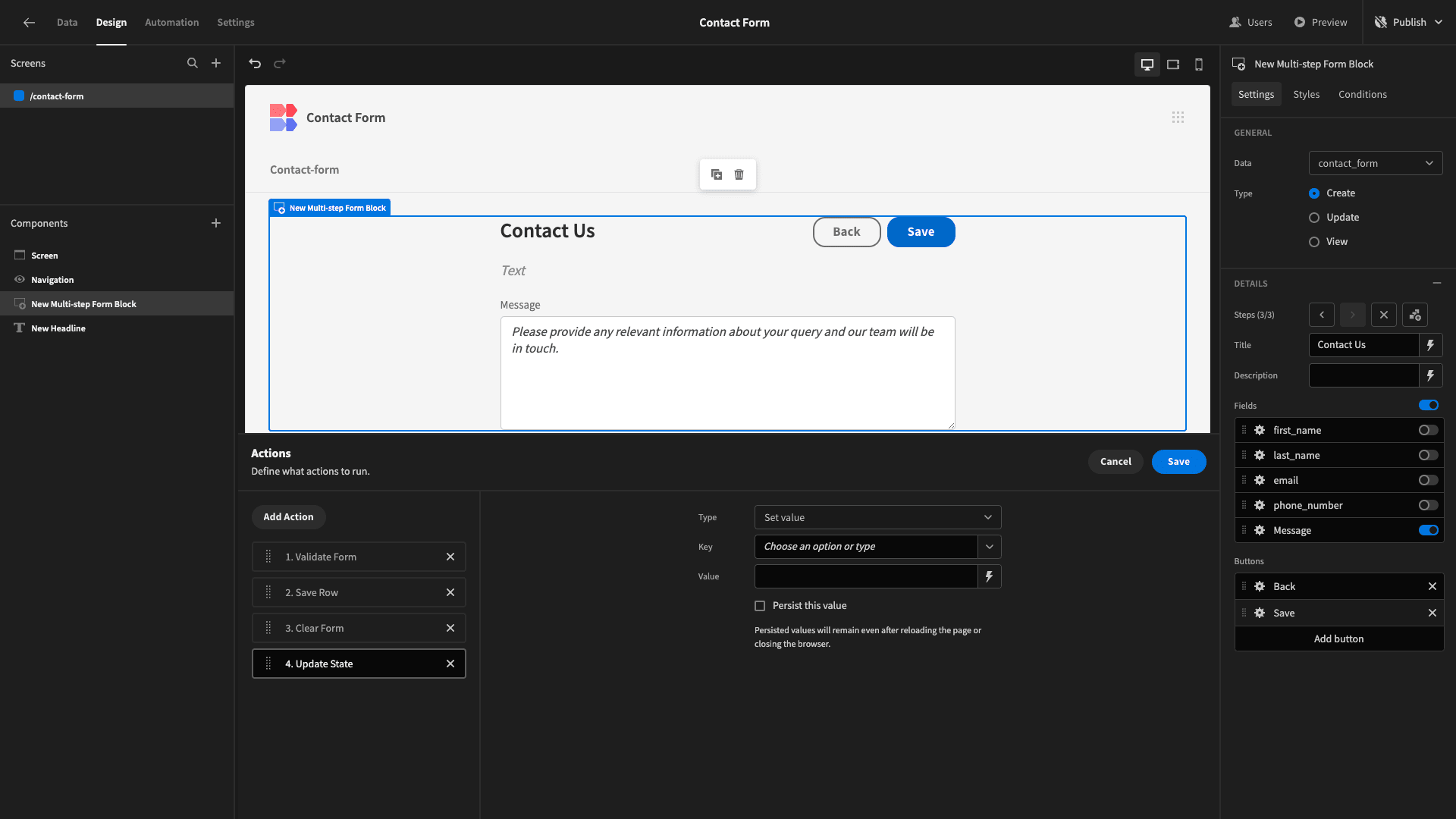Click the lightning bolt icon next to Description
The image size is (1456, 819).
(1432, 375)
